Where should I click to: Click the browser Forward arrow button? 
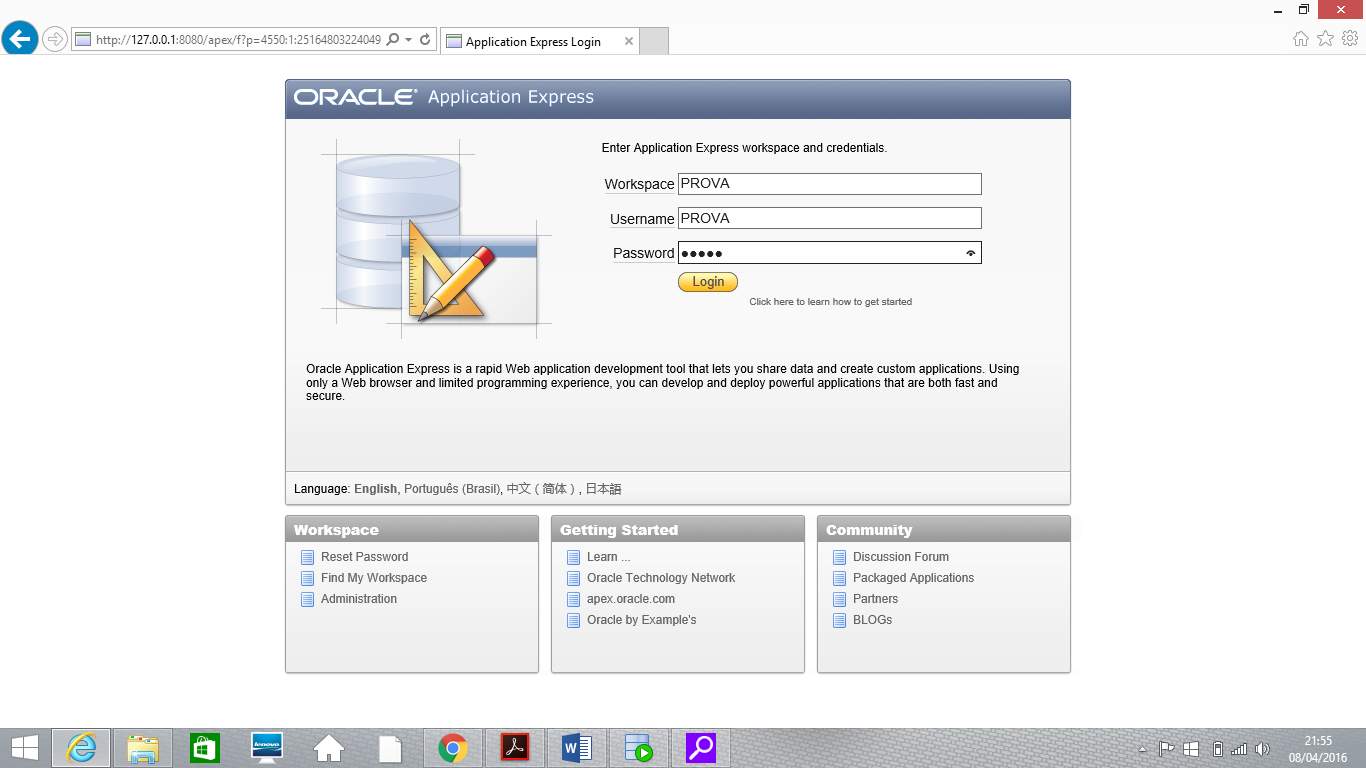click(54, 39)
